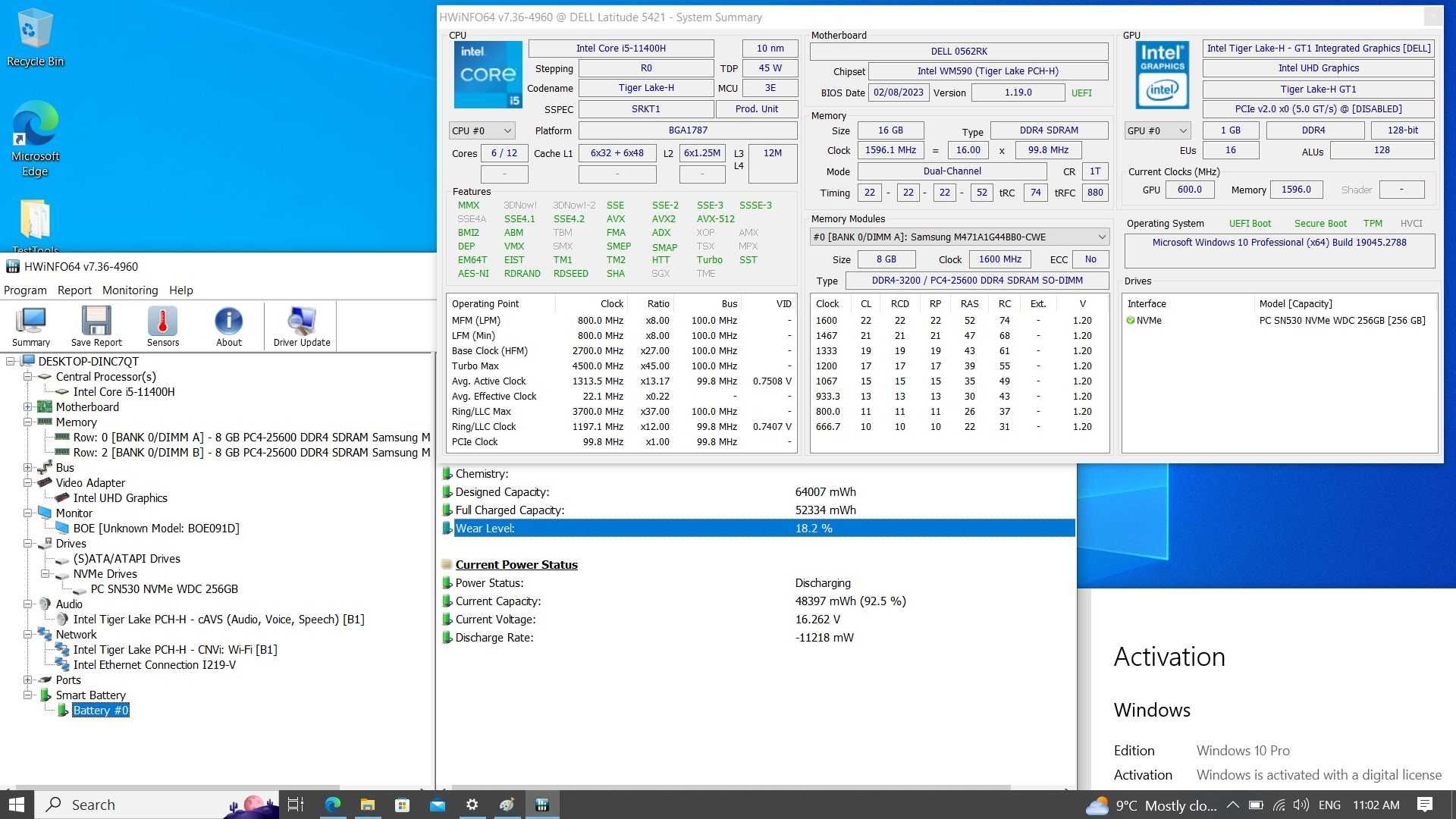Viewport: 1456px width, 819px height.
Task: Click the DELL 0562RK motherboard field
Action: point(959,51)
